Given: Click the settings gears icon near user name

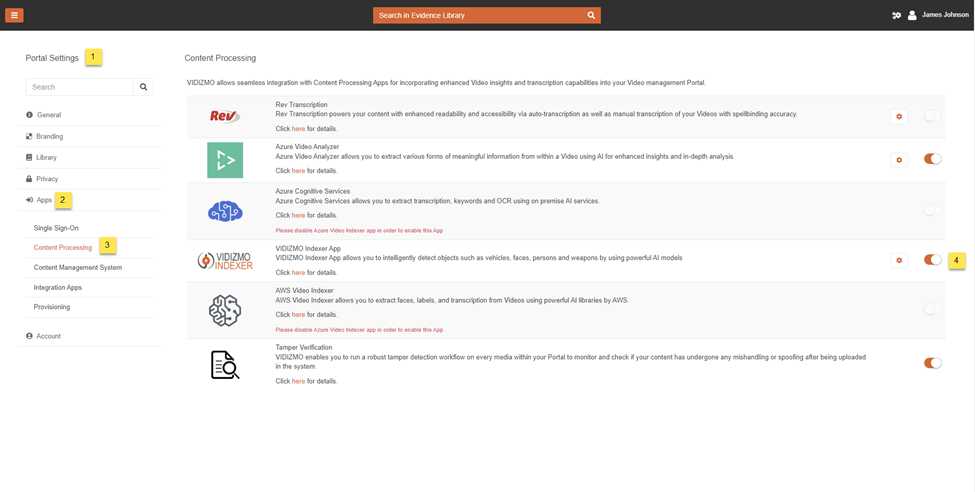Looking at the screenshot, I should click(896, 15).
